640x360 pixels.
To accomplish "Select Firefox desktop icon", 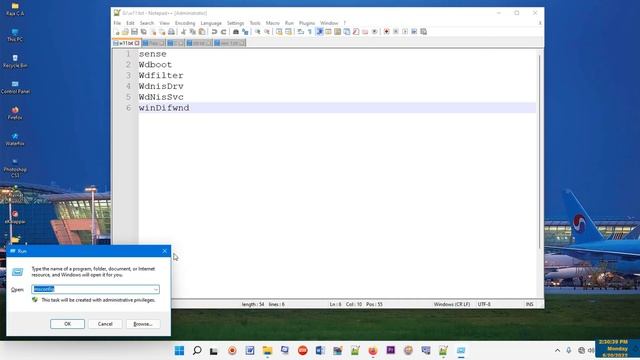I will (15, 113).
